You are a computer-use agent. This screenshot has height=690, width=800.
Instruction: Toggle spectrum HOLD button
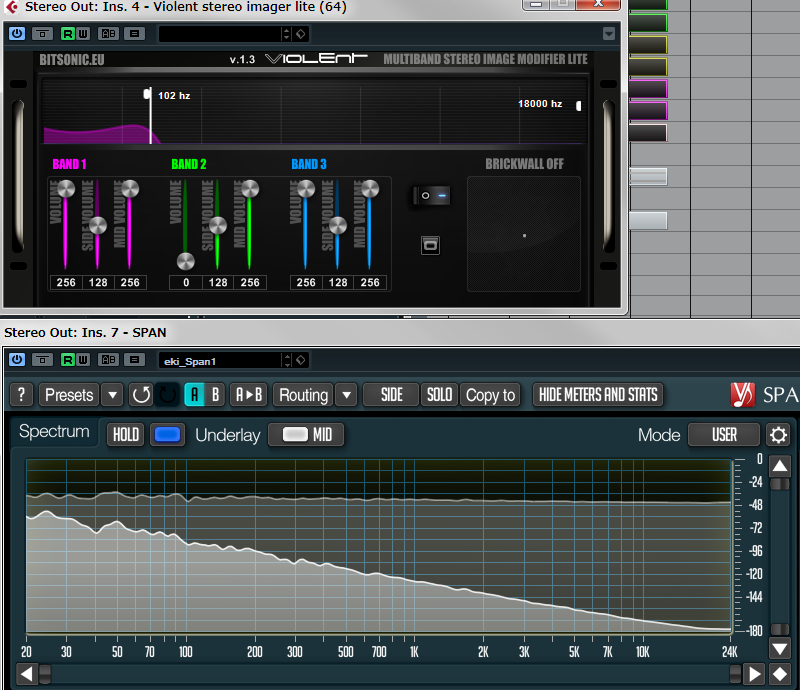pyautogui.click(x=126, y=435)
